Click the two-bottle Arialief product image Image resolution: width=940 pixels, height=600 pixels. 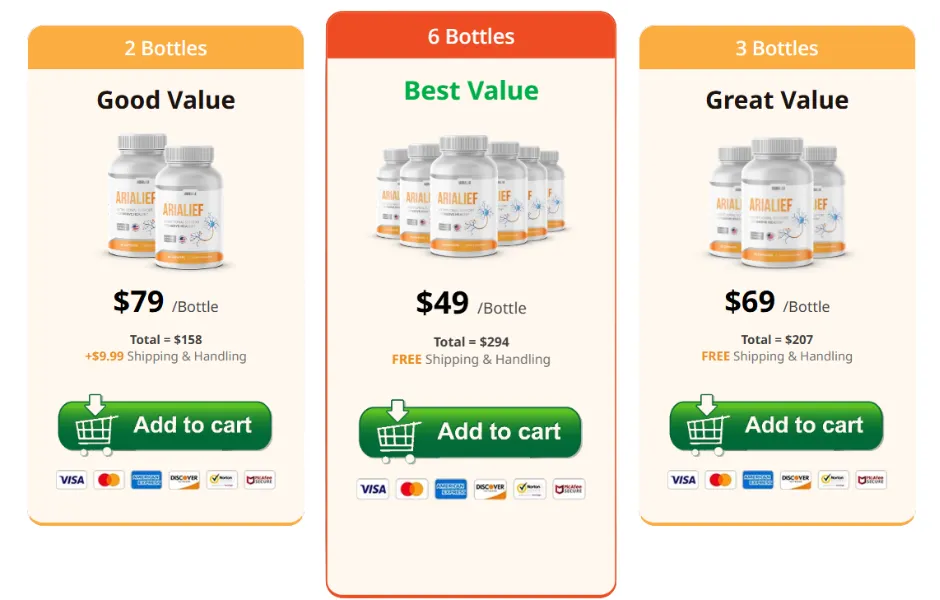click(165, 201)
